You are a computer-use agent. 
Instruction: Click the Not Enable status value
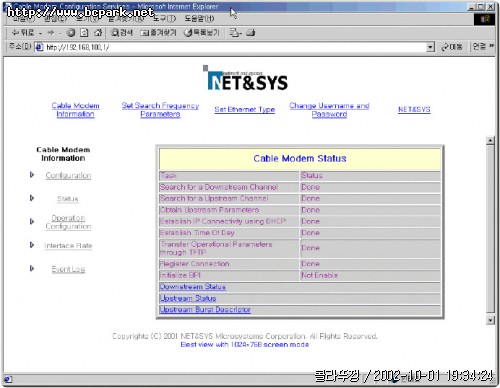point(319,275)
